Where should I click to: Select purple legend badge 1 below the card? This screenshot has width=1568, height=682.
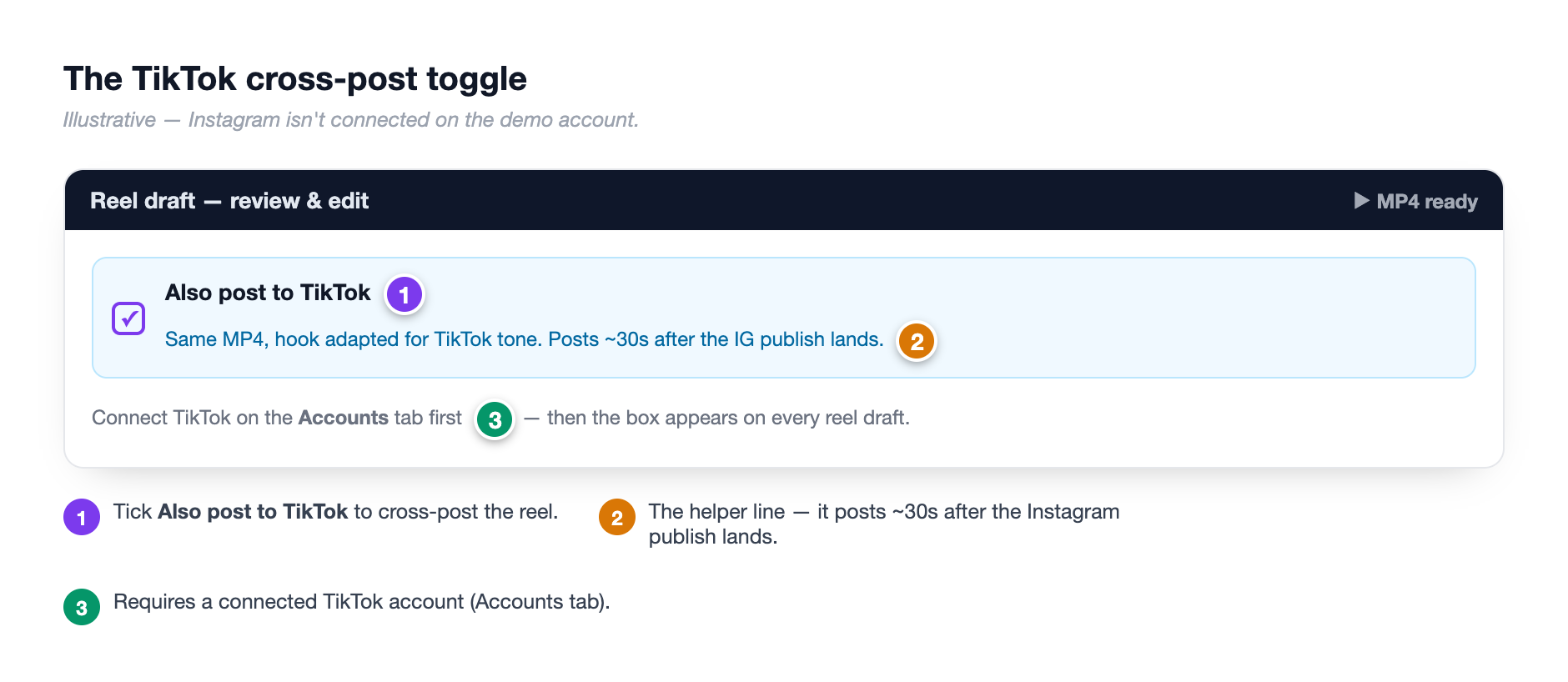pyautogui.click(x=82, y=517)
